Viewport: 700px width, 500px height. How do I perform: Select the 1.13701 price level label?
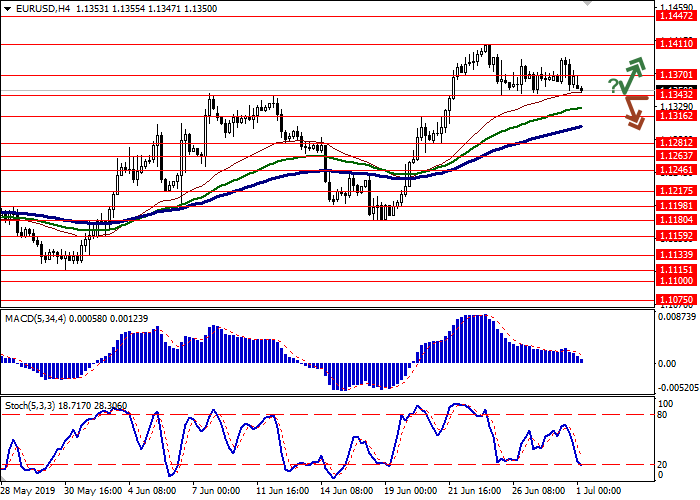(x=676, y=75)
